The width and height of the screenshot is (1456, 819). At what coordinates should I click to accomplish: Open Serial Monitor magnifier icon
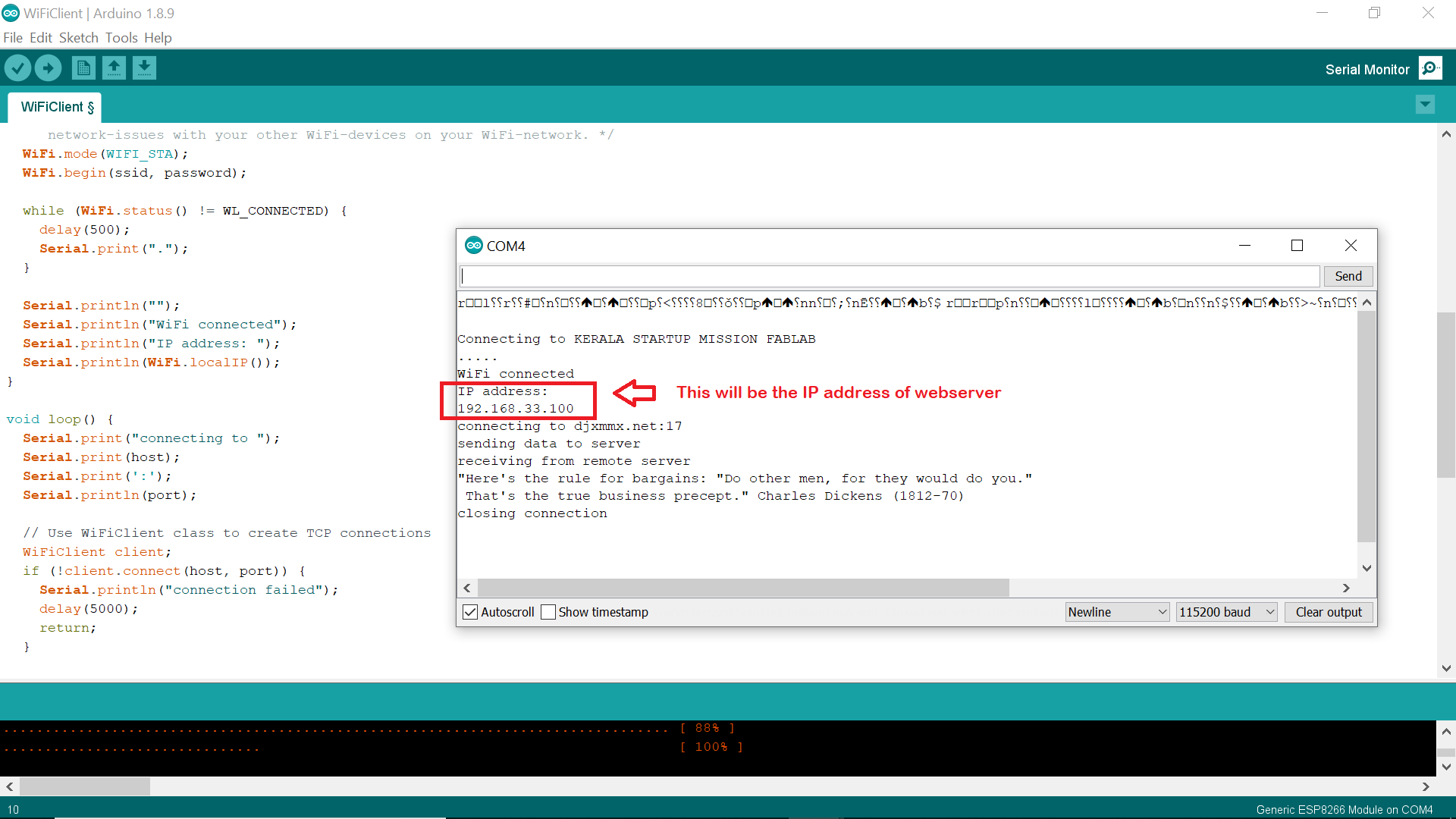[x=1430, y=68]
